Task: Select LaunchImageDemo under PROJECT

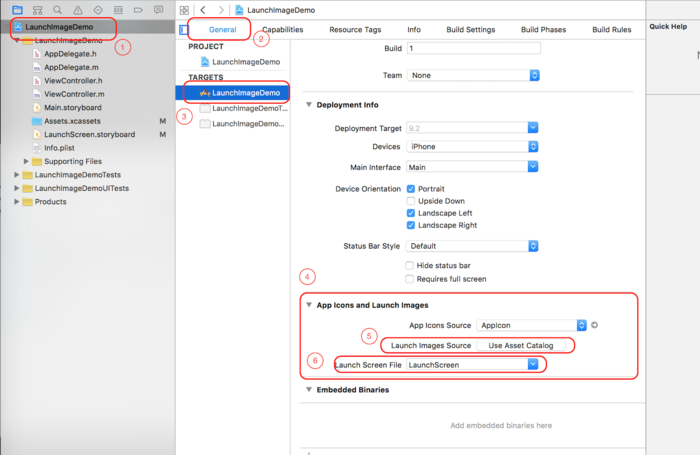Action: click(x=241, y=62)
